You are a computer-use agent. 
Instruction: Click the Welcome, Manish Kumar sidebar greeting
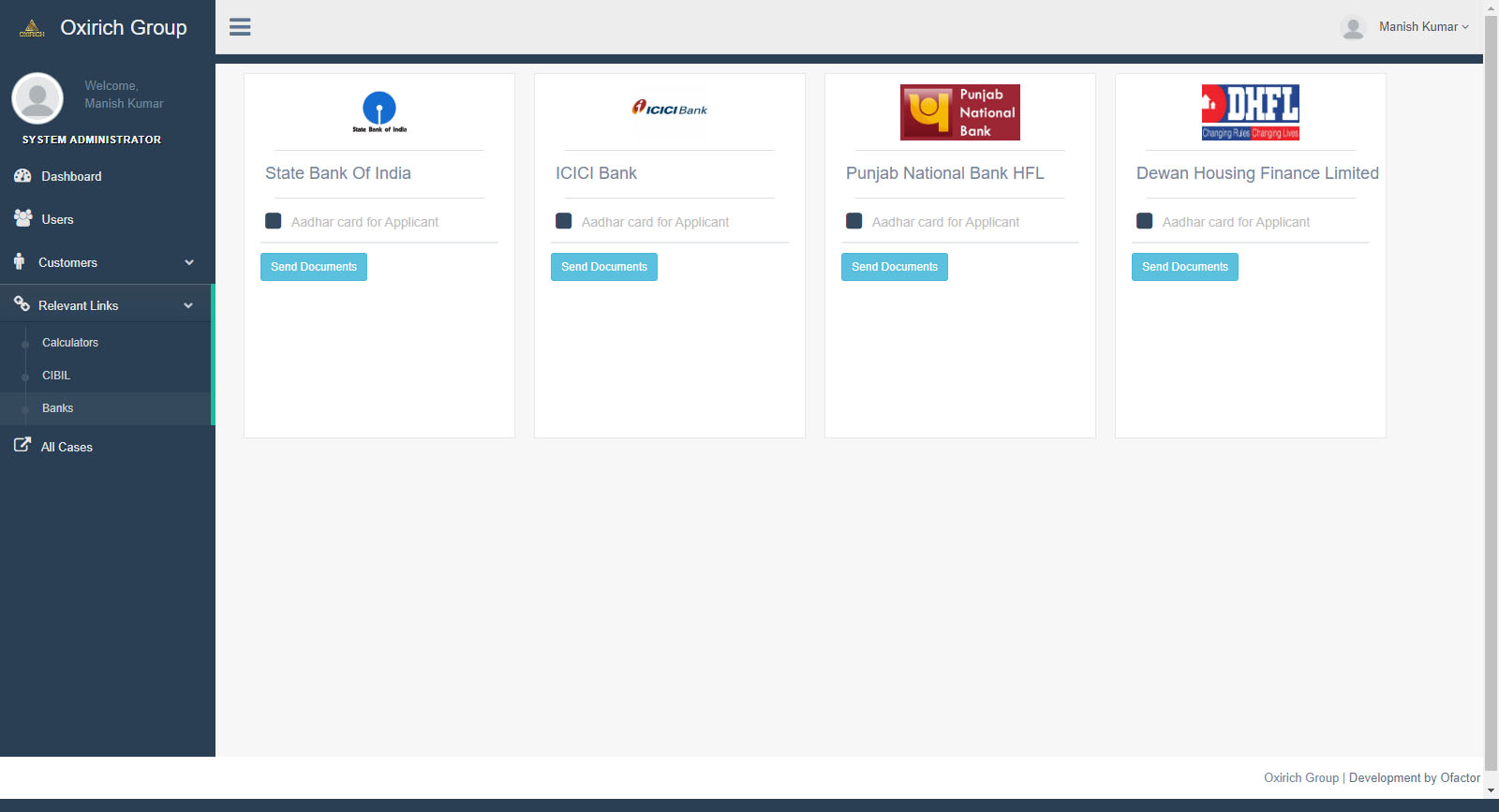click(x=124, y=95)
